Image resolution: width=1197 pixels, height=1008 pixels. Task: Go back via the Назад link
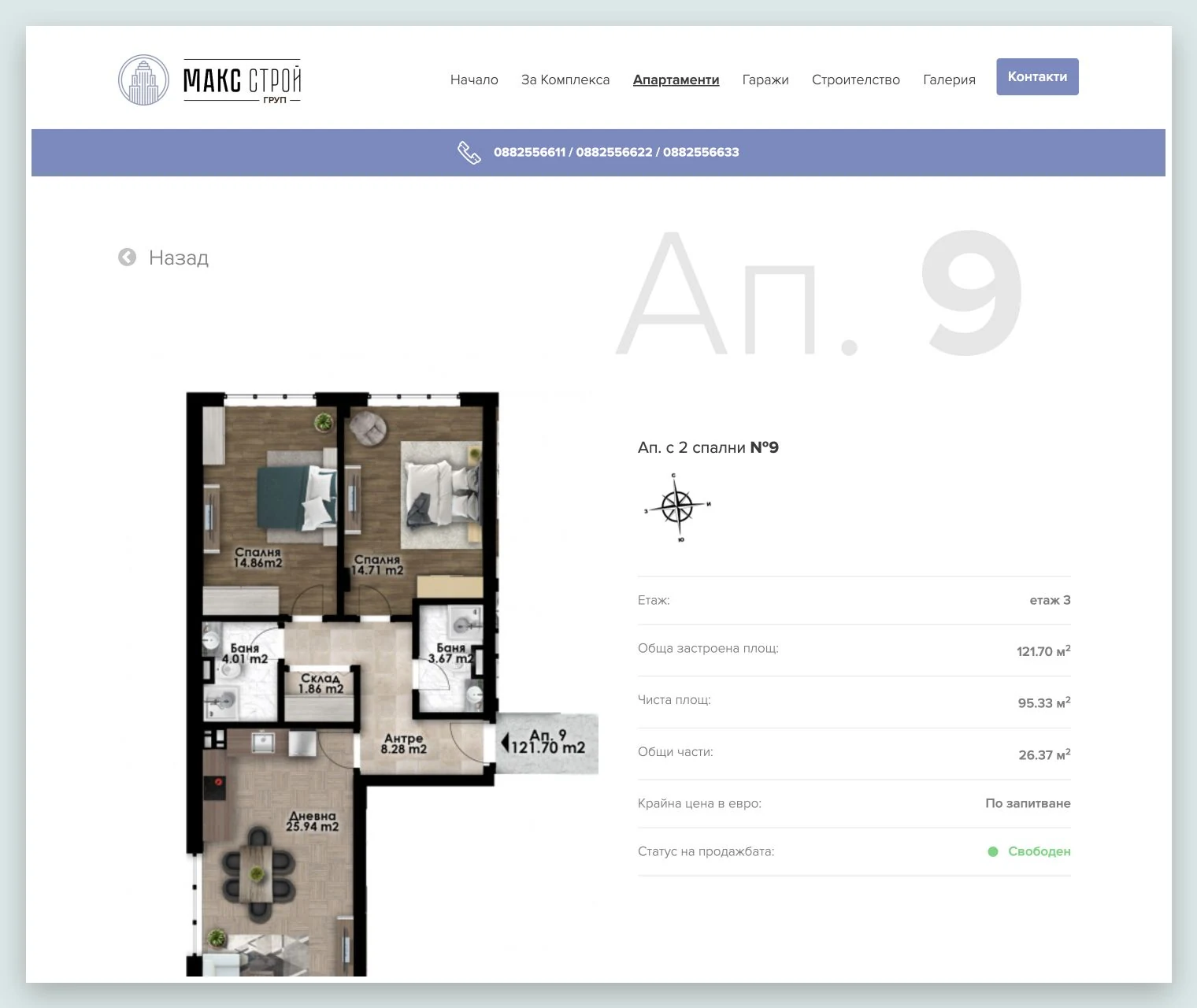[x=179, y=258]
